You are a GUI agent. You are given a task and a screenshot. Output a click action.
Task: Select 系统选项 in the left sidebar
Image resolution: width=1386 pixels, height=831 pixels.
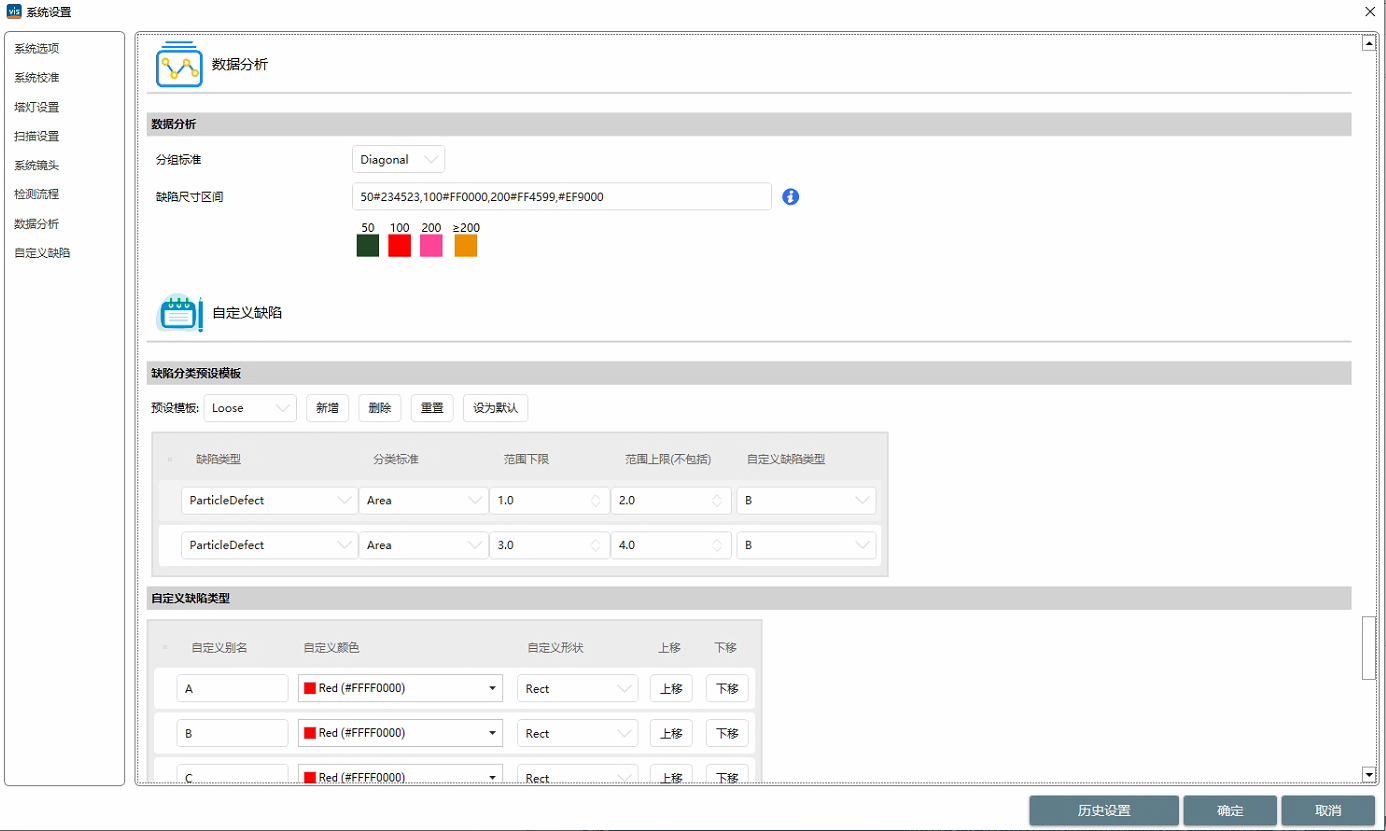pos(36,48)
